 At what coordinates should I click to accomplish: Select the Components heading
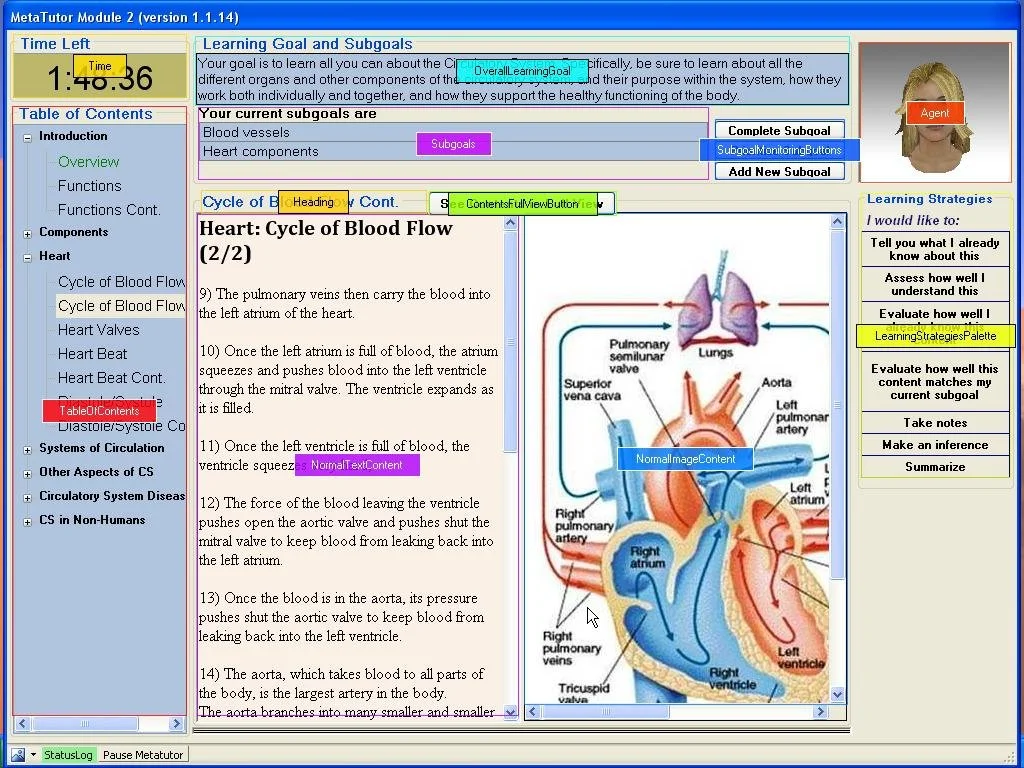(x=73, y=232)
